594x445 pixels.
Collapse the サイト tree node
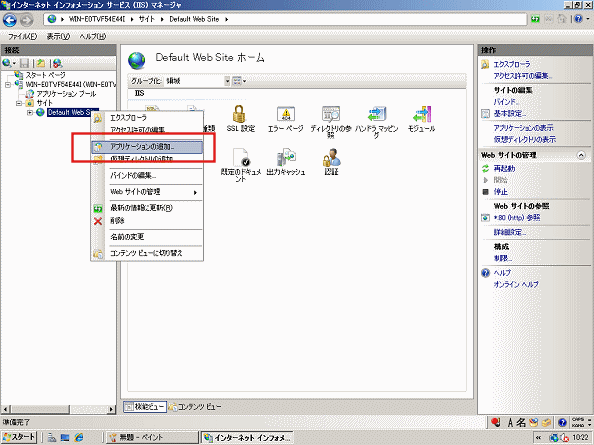pos(19,103)
